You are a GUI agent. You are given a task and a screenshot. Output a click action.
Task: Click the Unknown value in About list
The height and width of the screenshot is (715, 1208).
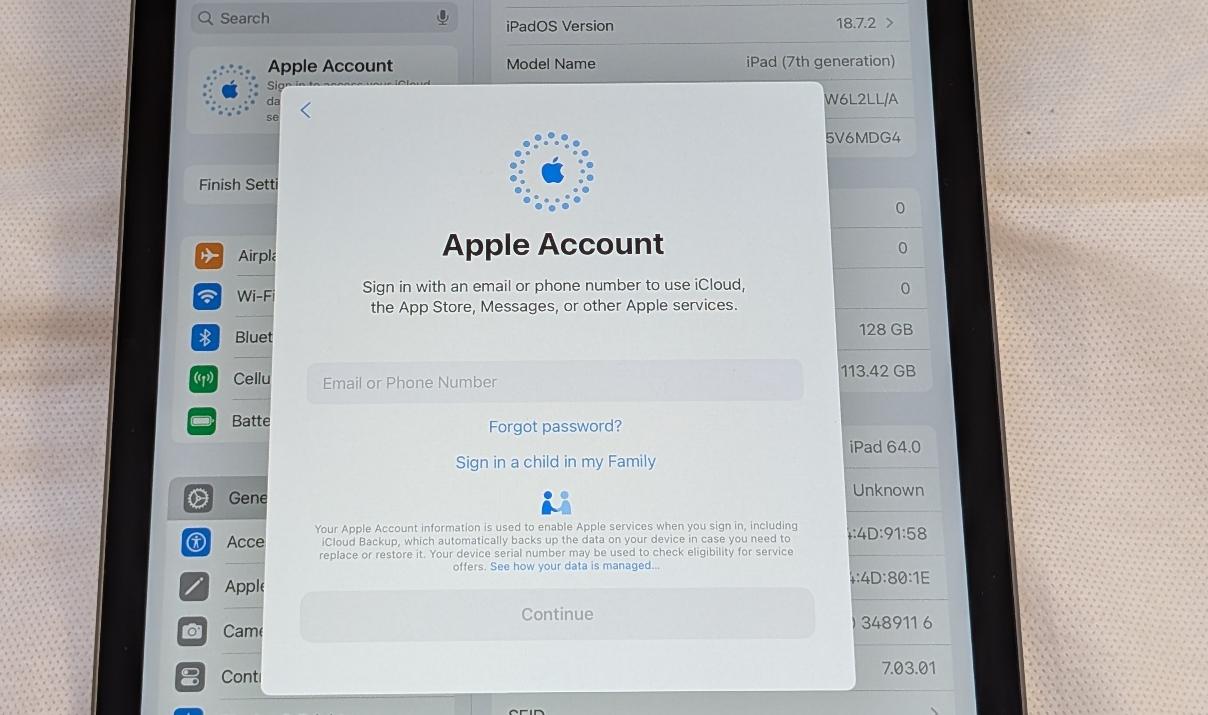click(x=888, y=490)
